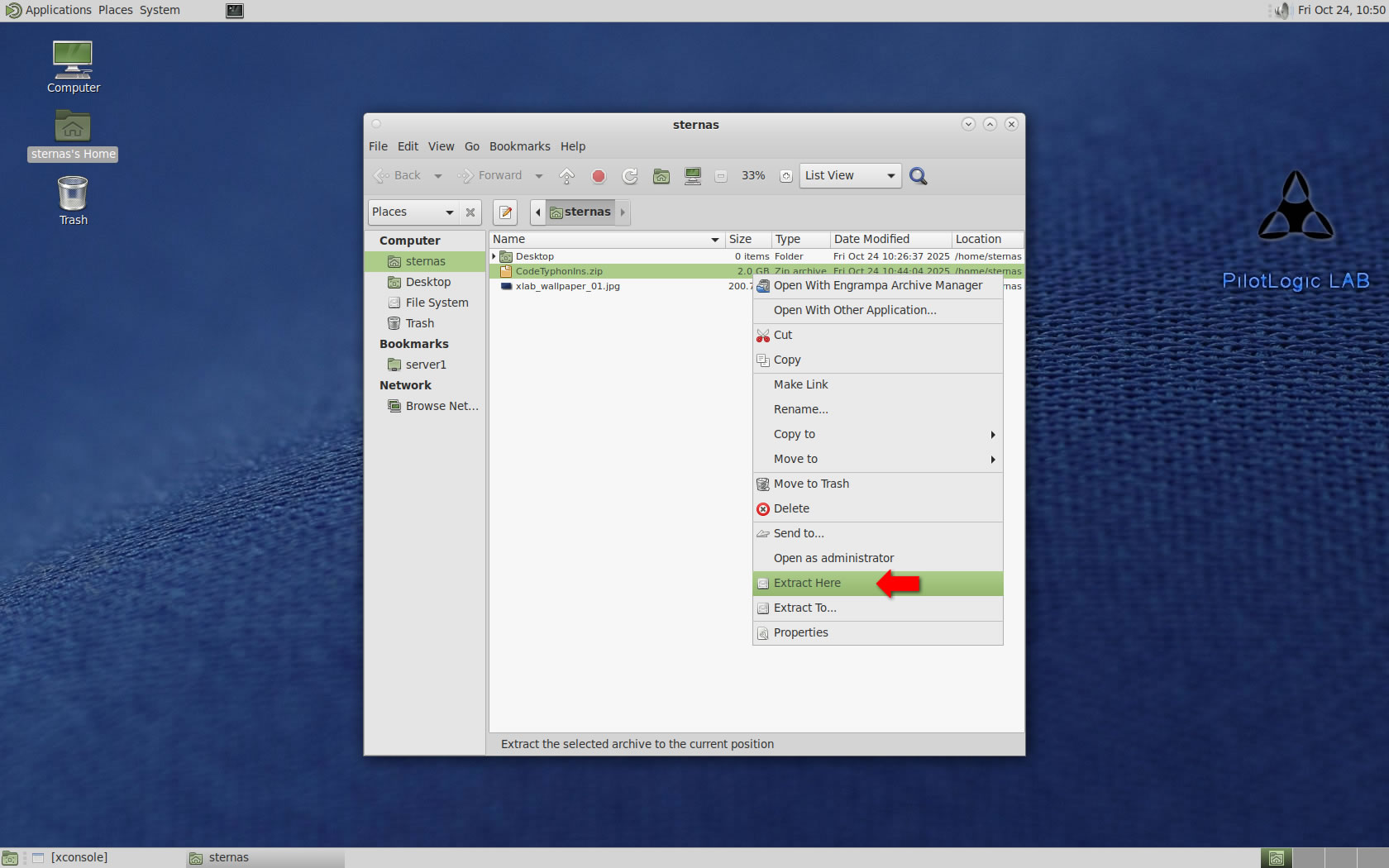This screenshot has width=1389, height=868.
Task: Open the Bookmarks menu
Action: click(519, 146)
